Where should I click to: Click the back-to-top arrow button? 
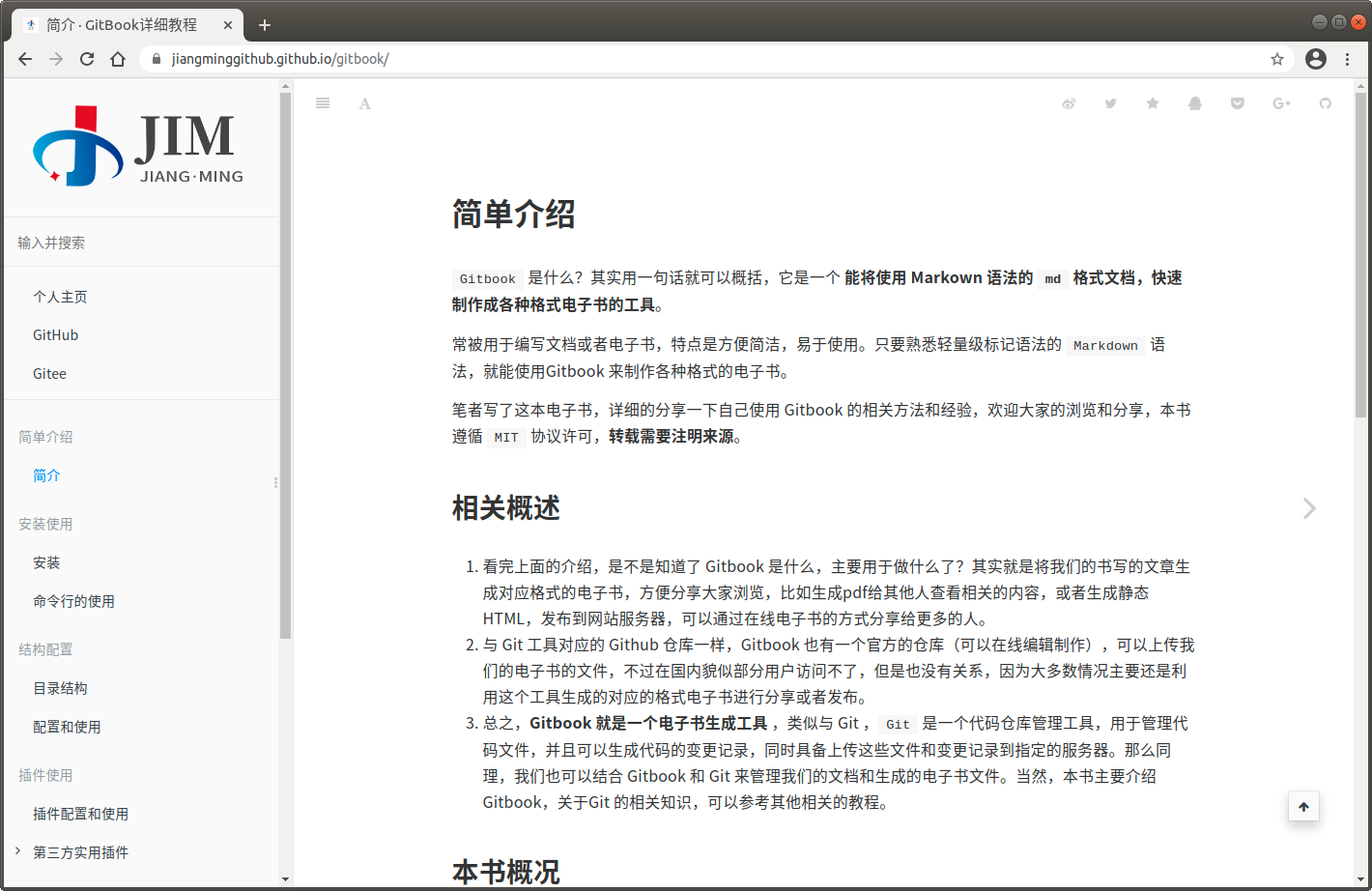(x=1303, y=807)
